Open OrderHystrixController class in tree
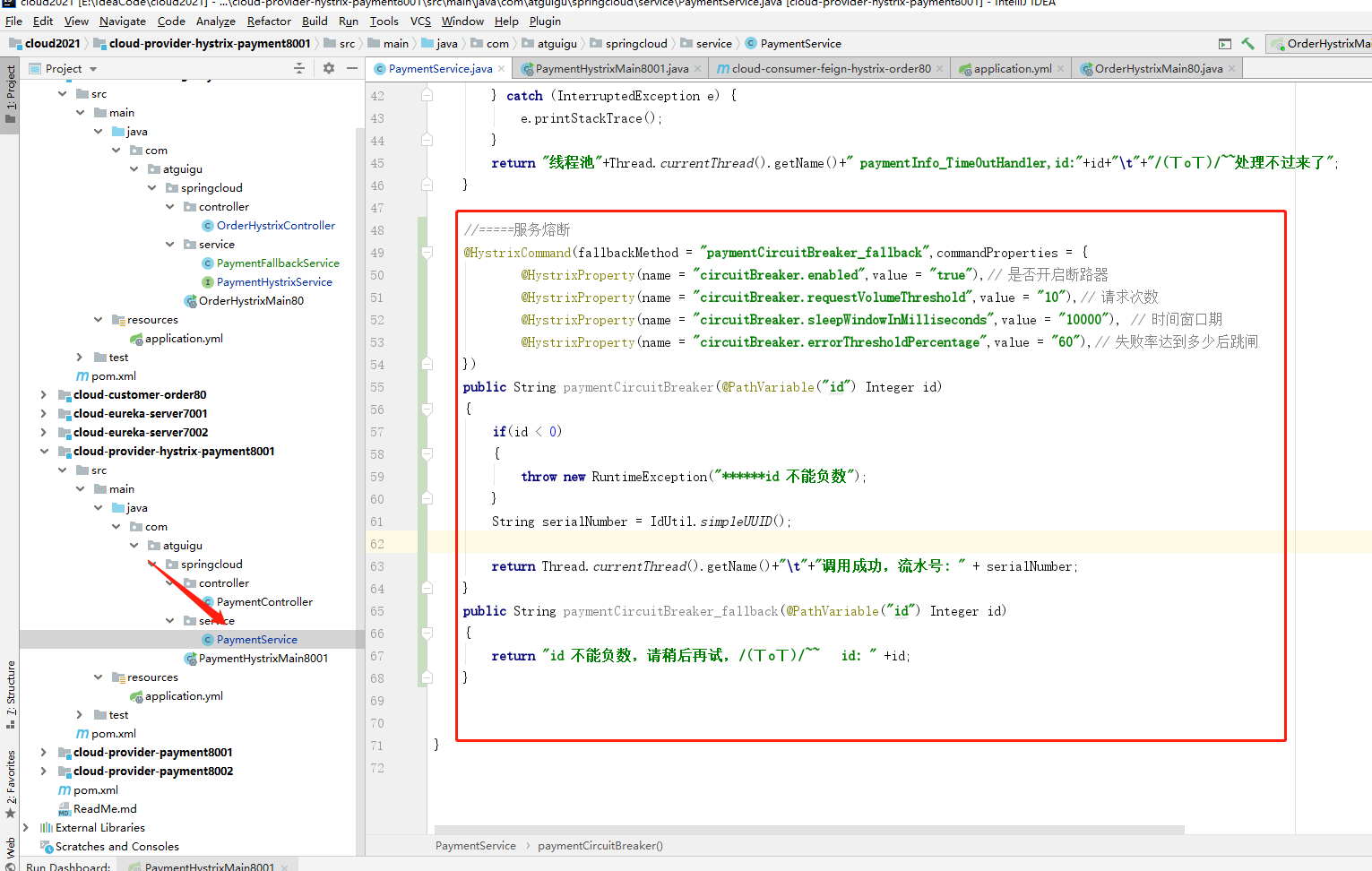The width and height of the screenshot is (1372, 871). (276, 226)
